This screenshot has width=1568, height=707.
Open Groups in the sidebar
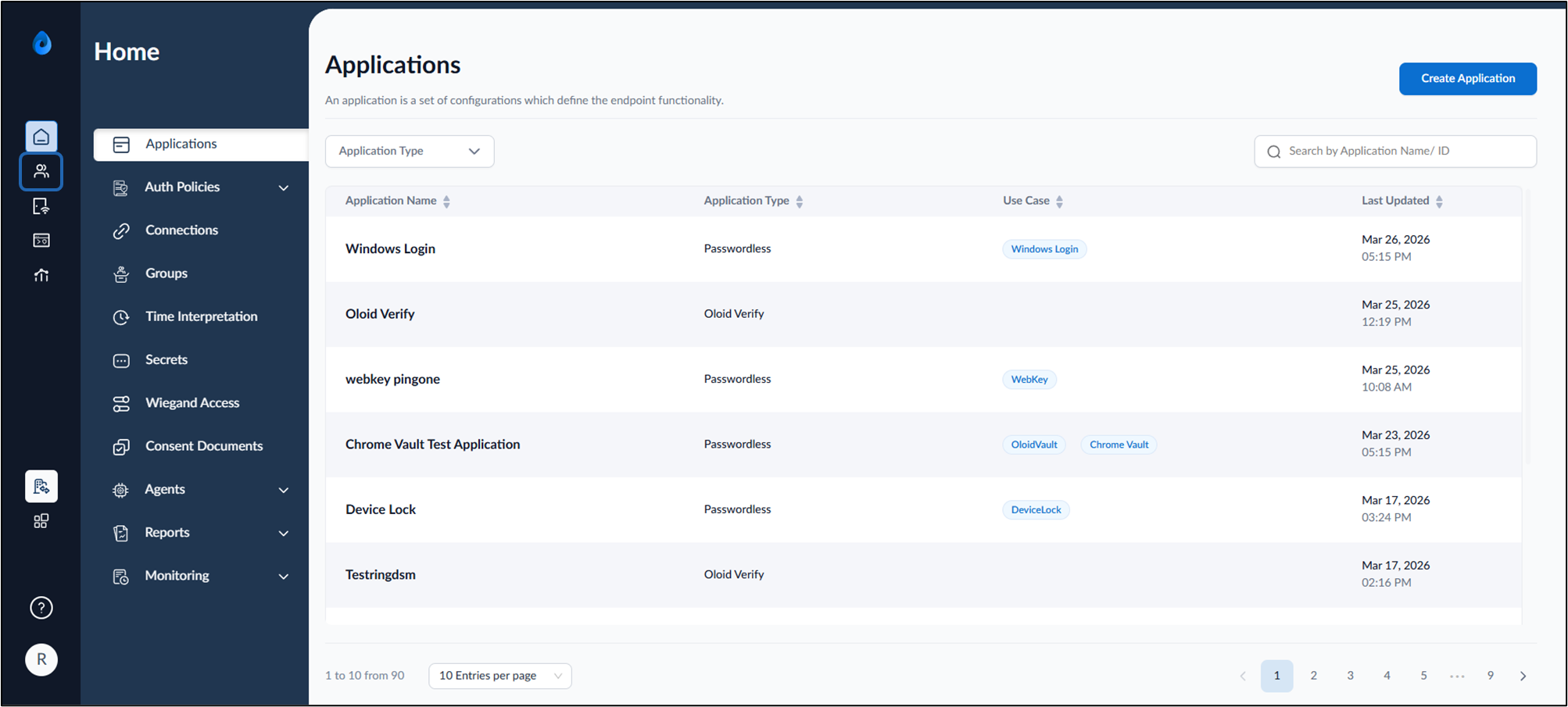(x=166, y=273)
